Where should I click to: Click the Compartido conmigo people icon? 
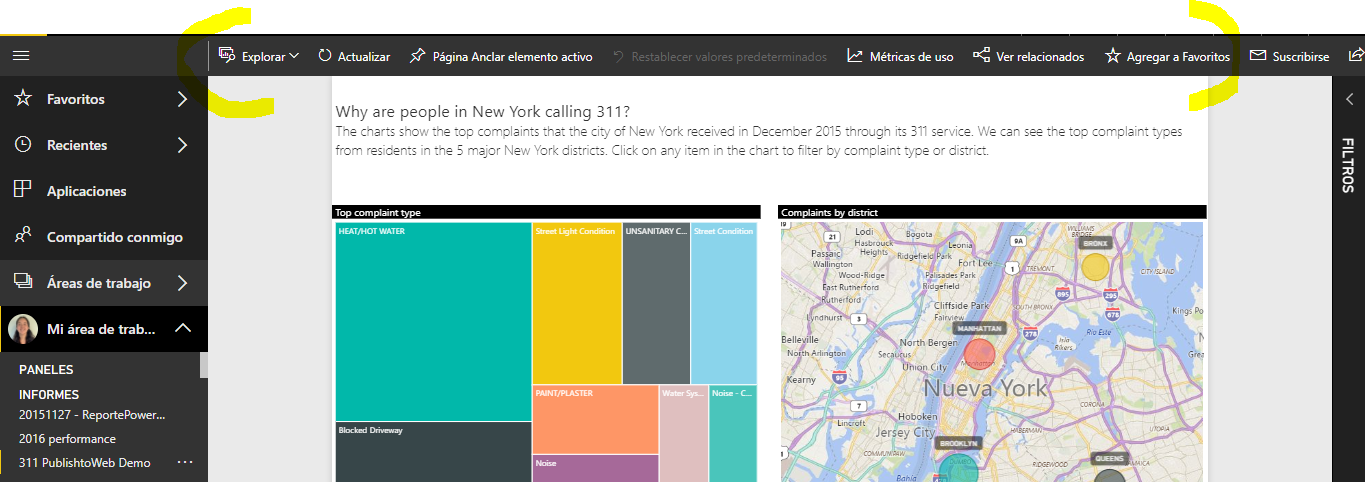tap(24, 236)
